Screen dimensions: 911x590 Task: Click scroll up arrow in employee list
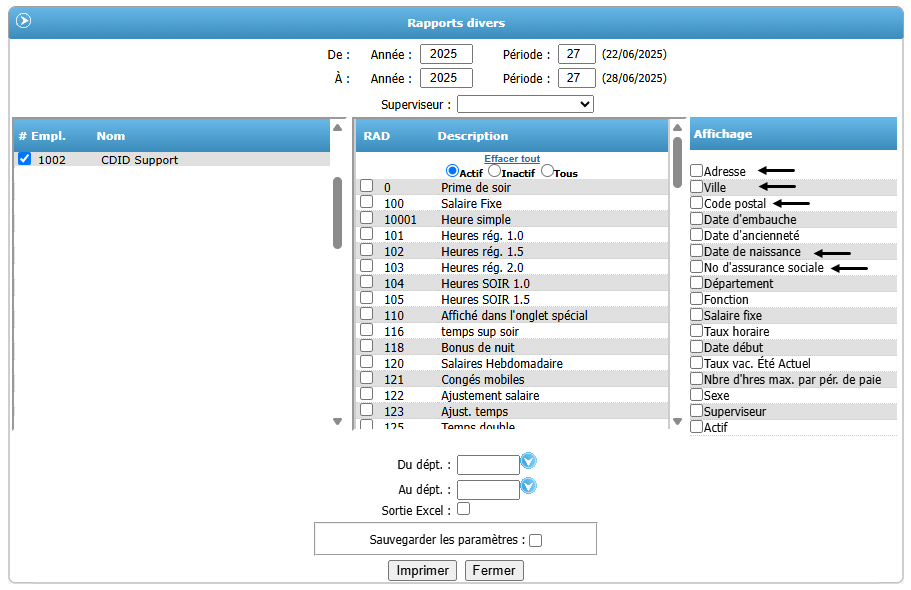point(337,128)
